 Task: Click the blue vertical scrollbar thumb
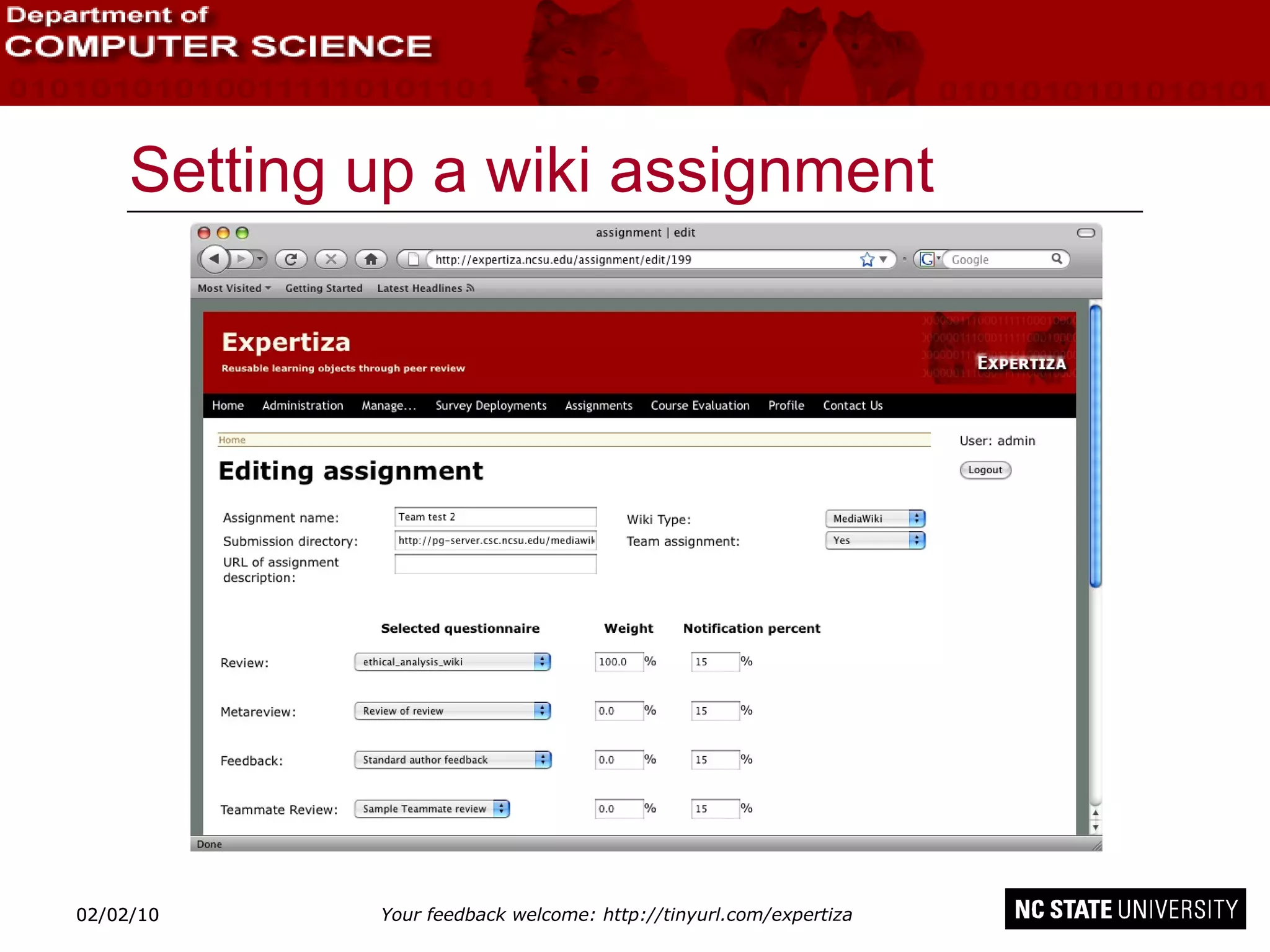(1095, 446)
